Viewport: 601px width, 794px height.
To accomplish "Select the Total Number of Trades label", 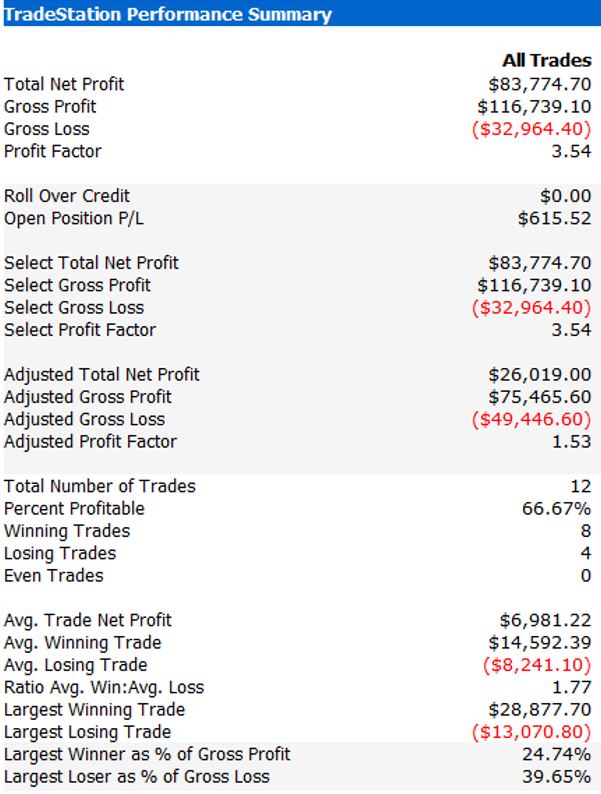I will click(100, 486).
